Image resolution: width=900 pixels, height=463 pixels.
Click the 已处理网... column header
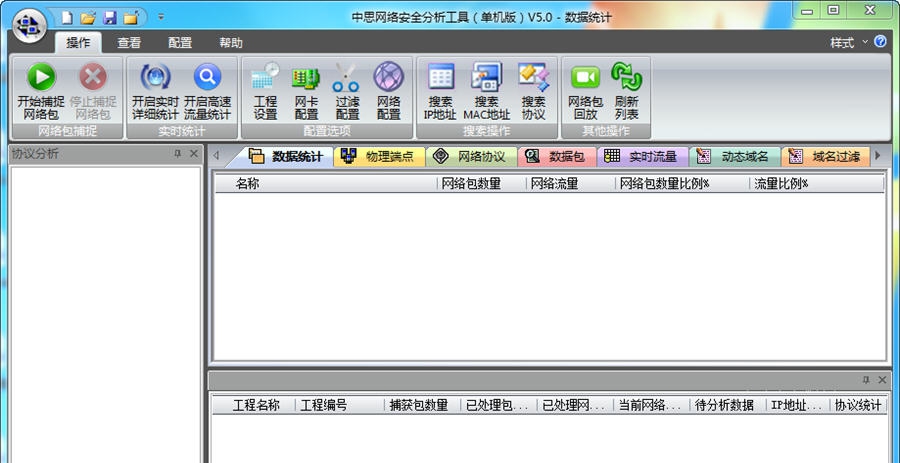pyautogui.click(x=575, y=405)
